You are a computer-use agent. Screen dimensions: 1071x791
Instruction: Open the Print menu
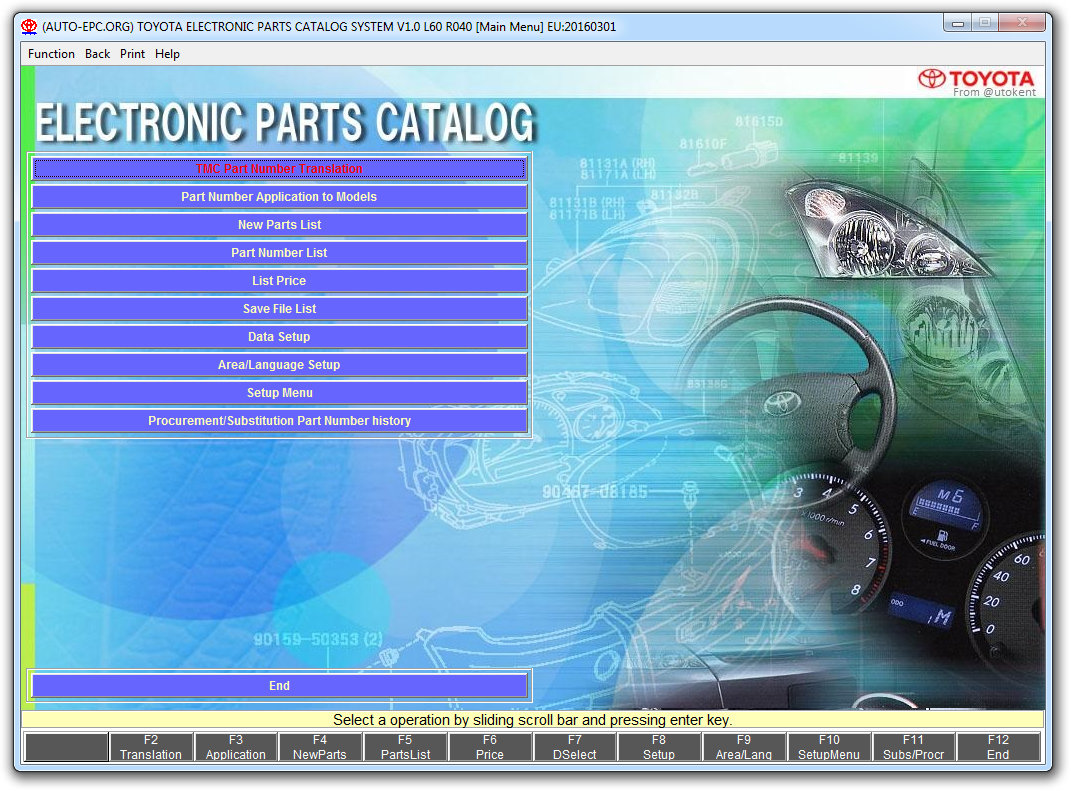pyautogui.click(x=133, y=54)
